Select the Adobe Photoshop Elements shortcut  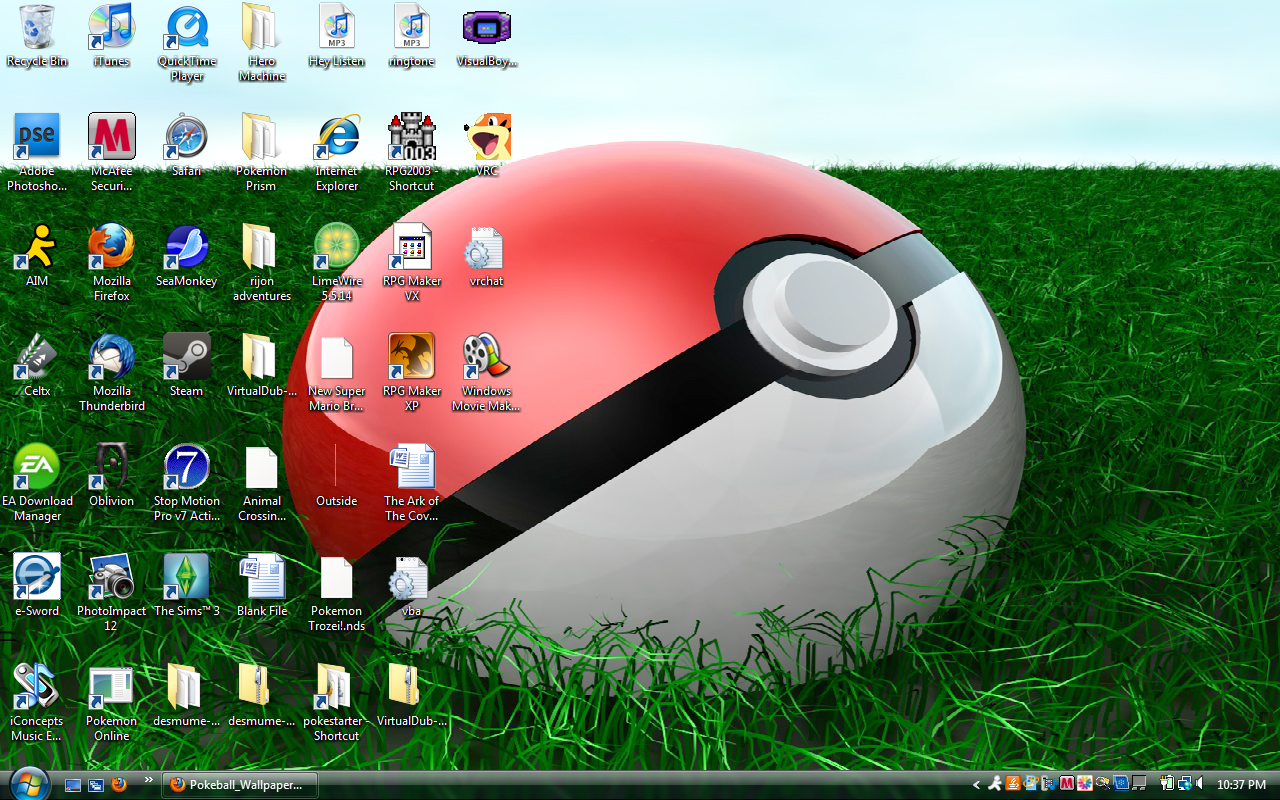(37, 153)
